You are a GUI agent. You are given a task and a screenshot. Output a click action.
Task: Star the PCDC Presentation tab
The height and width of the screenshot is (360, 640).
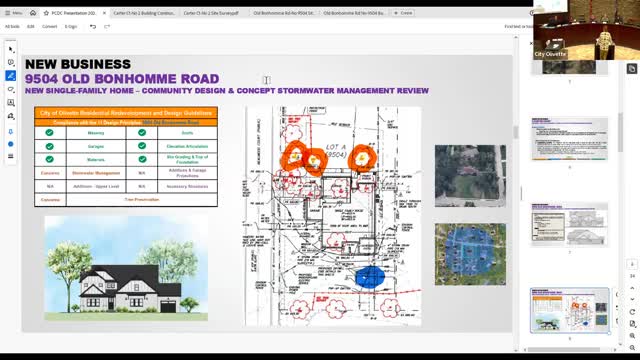[x=46, y=13]
